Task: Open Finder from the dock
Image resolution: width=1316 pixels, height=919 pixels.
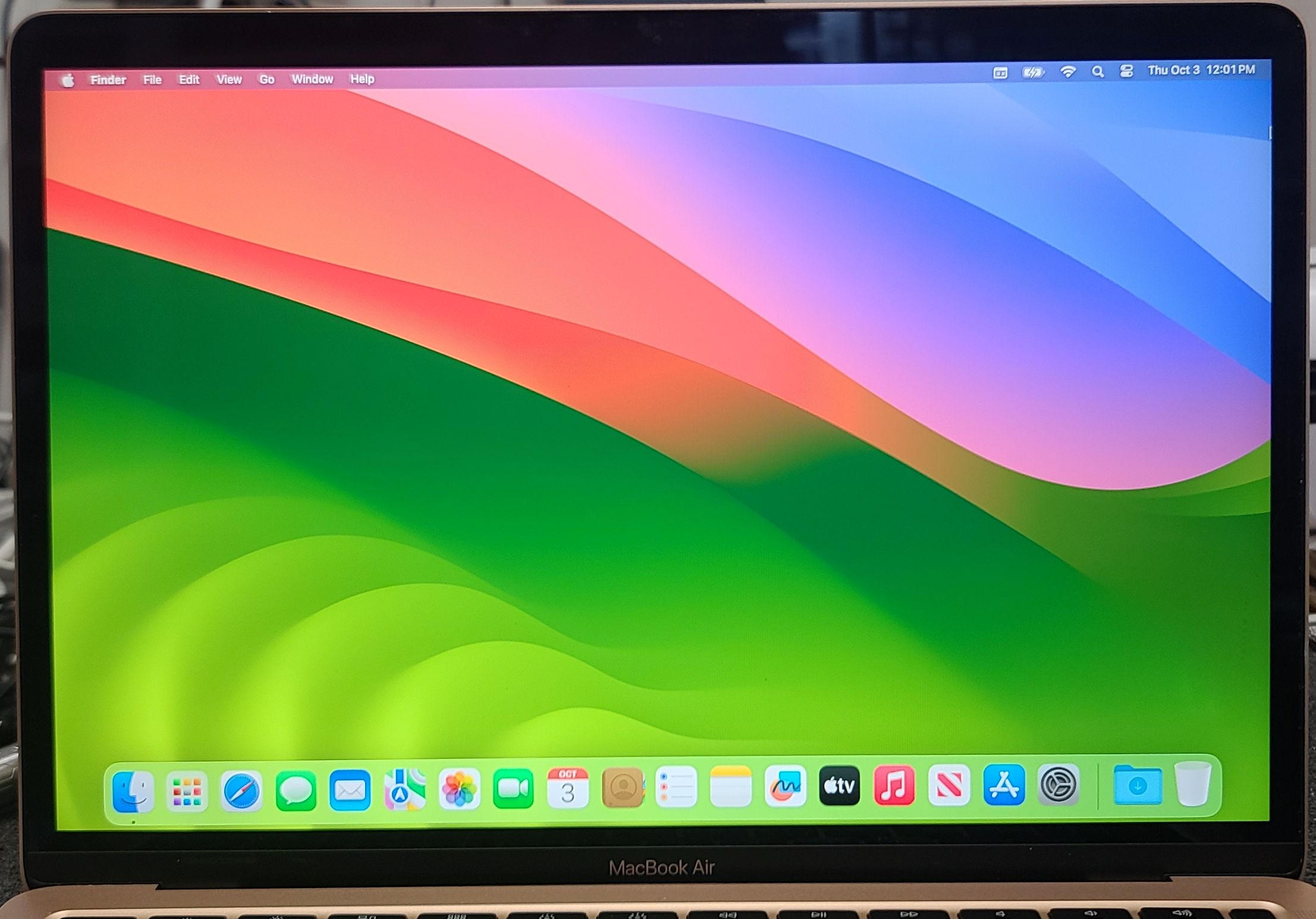Action: pyautogui.click(x=133, y=791)
